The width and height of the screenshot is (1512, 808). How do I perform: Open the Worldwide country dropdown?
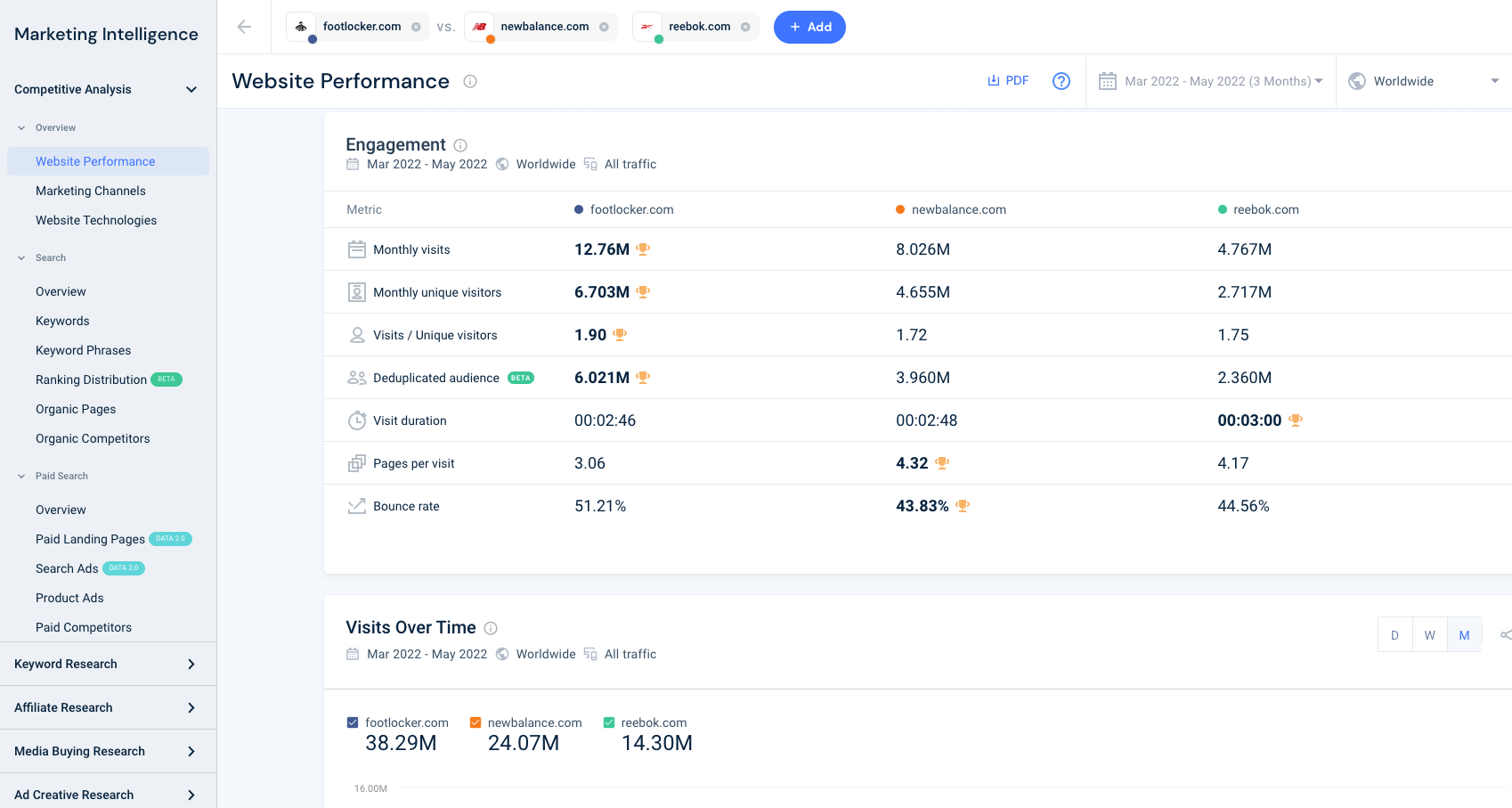1424,81
